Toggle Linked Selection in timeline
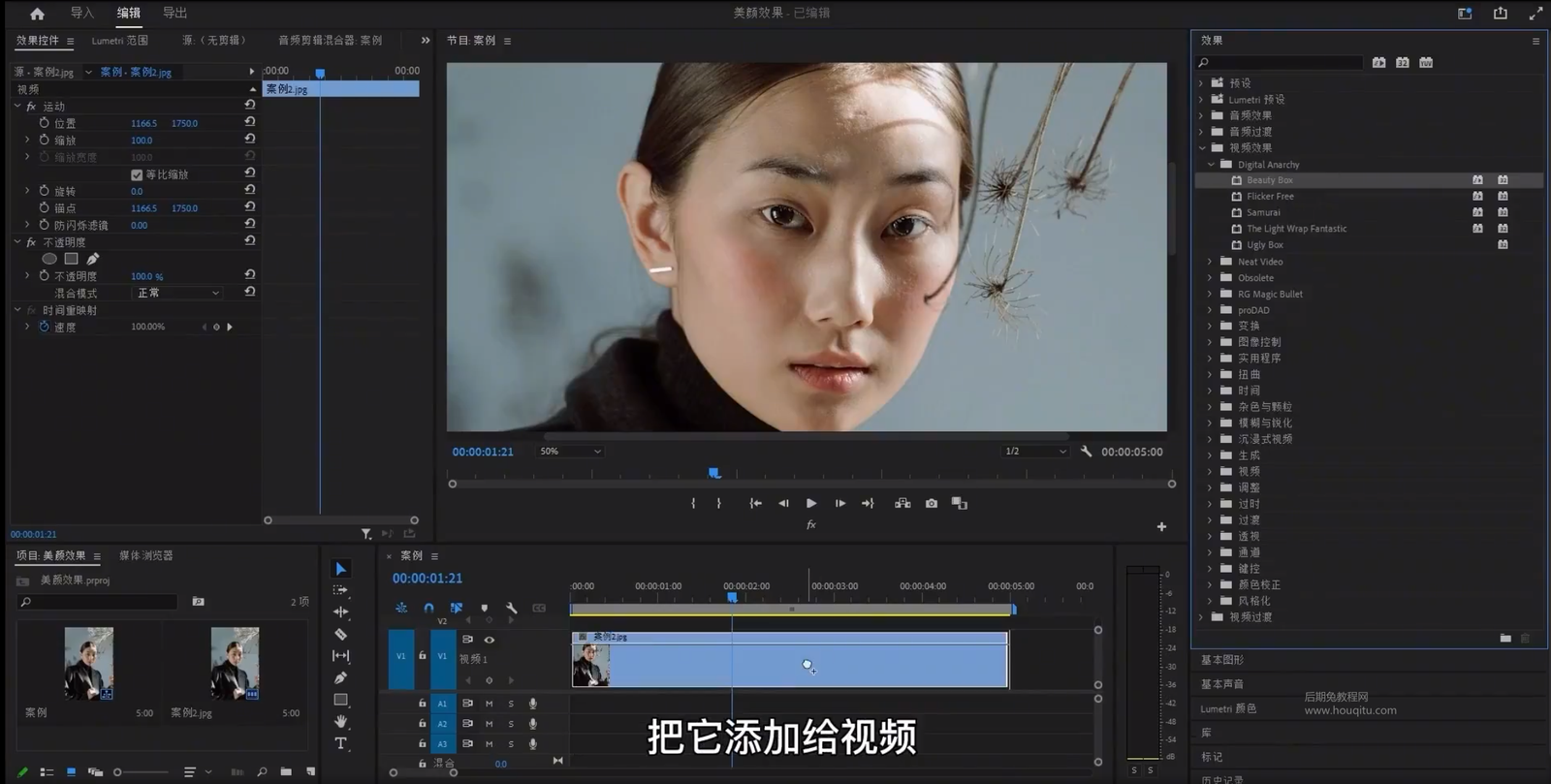This screenshot has height=784, width=1551. (x=457, y=609)
